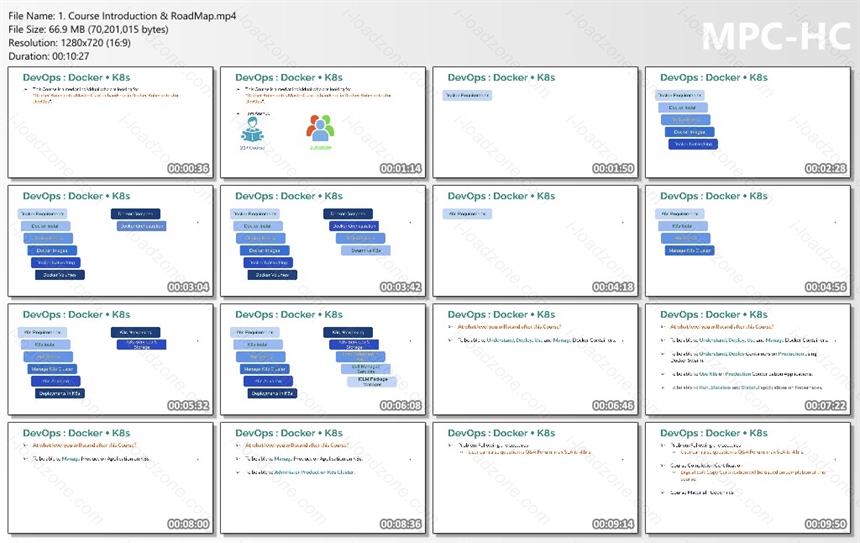View the 00:06:46 slide thumbnail
Image resolution: width=860 pixels, height=543 pixels.
[x=535, y=359]
